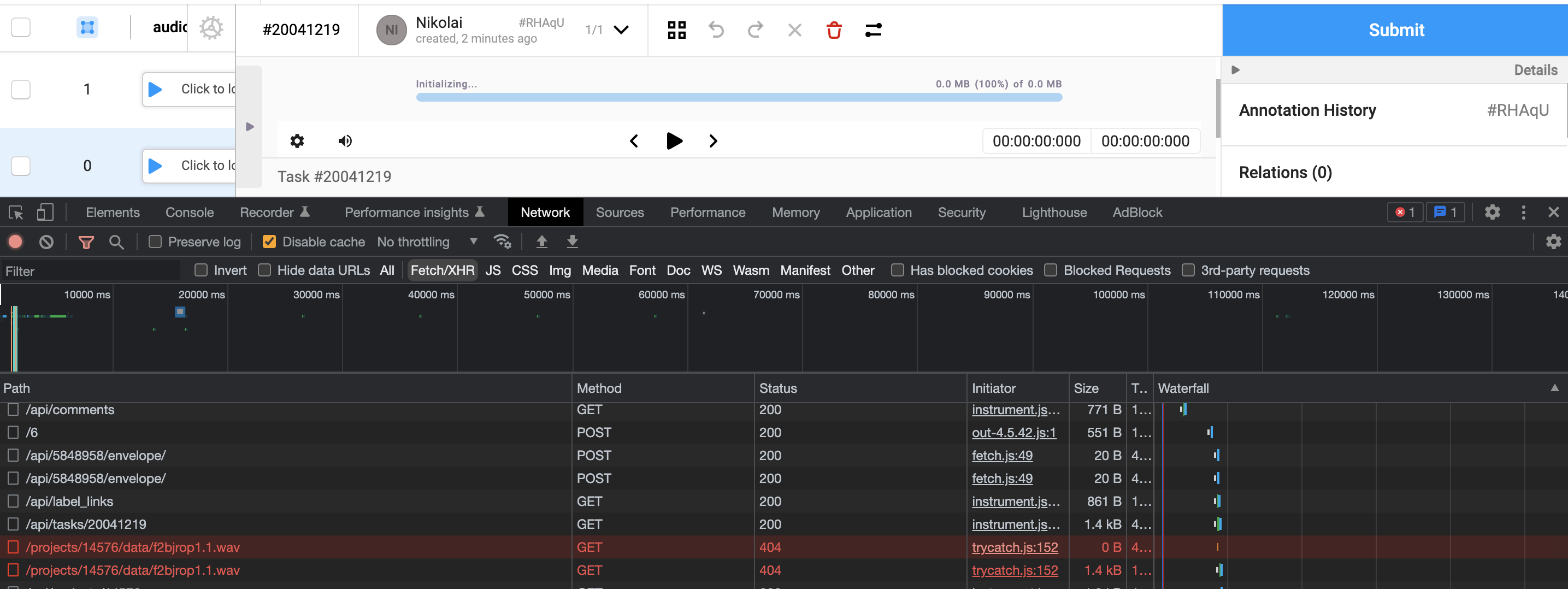Import HAR file with upload arrow

541,242
